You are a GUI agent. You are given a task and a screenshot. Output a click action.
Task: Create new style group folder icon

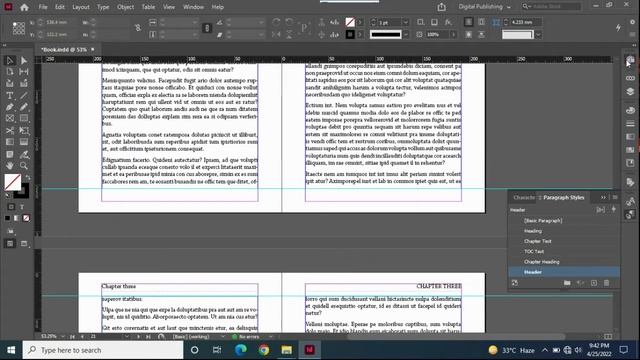click(x=567, y=283)
